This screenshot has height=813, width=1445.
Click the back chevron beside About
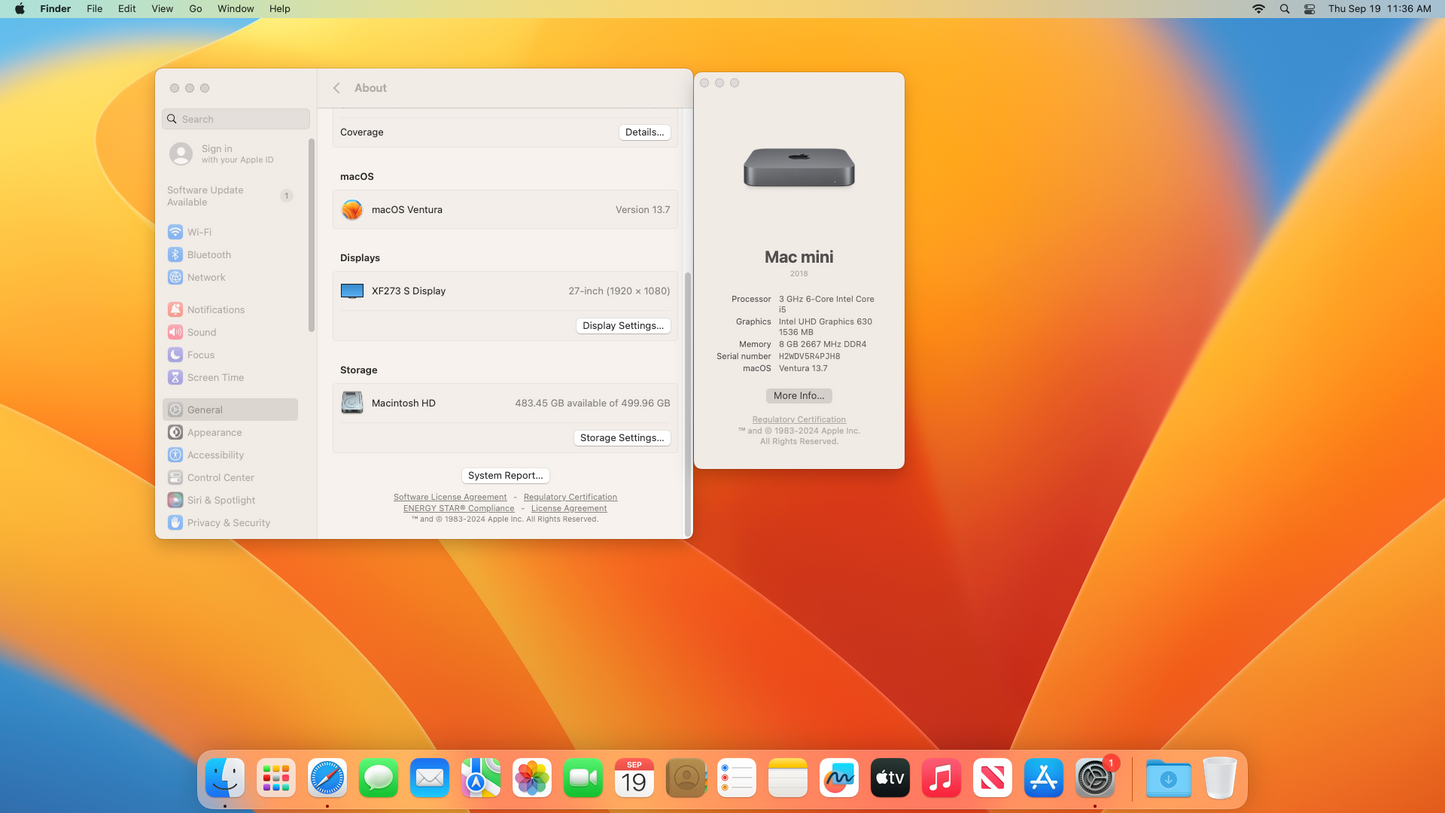click(337, 88)
